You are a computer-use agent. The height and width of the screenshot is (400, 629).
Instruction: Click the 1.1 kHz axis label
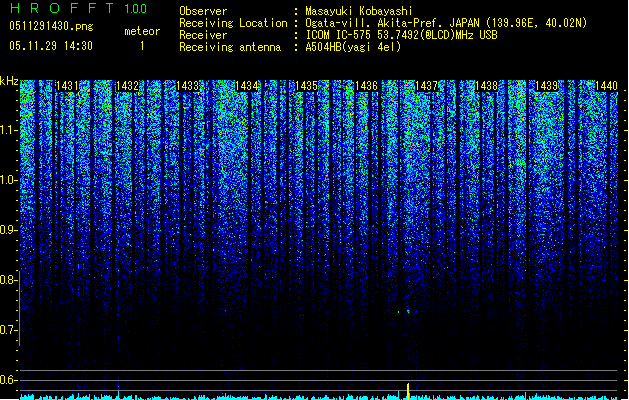point(8,130)
